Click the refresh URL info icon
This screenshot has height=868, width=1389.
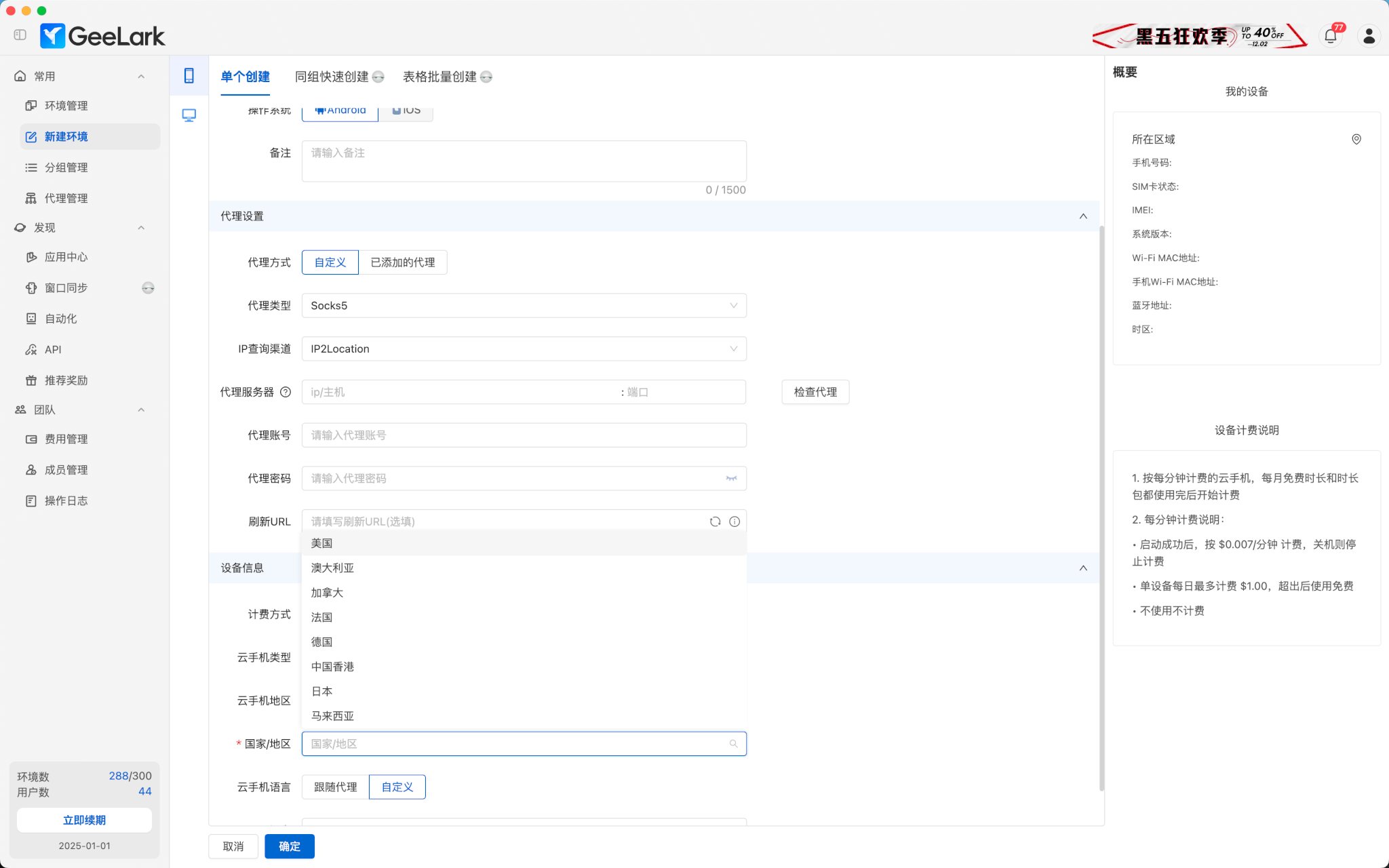click(x=735, y=521)
